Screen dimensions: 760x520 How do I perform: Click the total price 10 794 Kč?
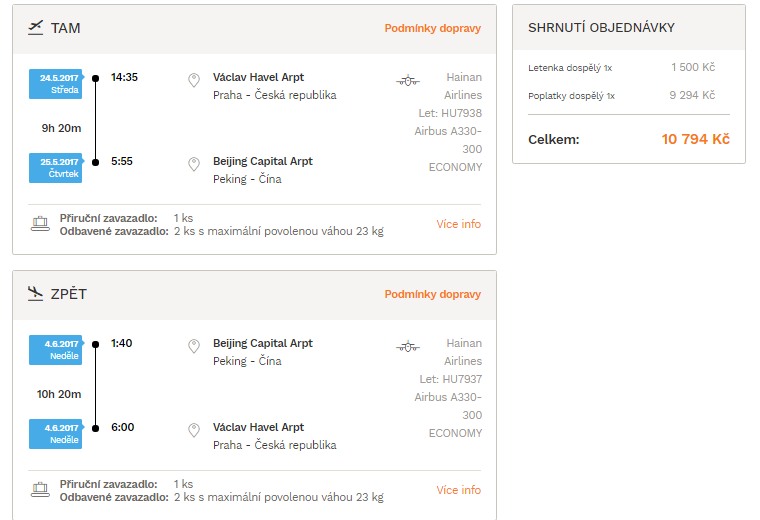pyautogui.click(x=696, y=140)
